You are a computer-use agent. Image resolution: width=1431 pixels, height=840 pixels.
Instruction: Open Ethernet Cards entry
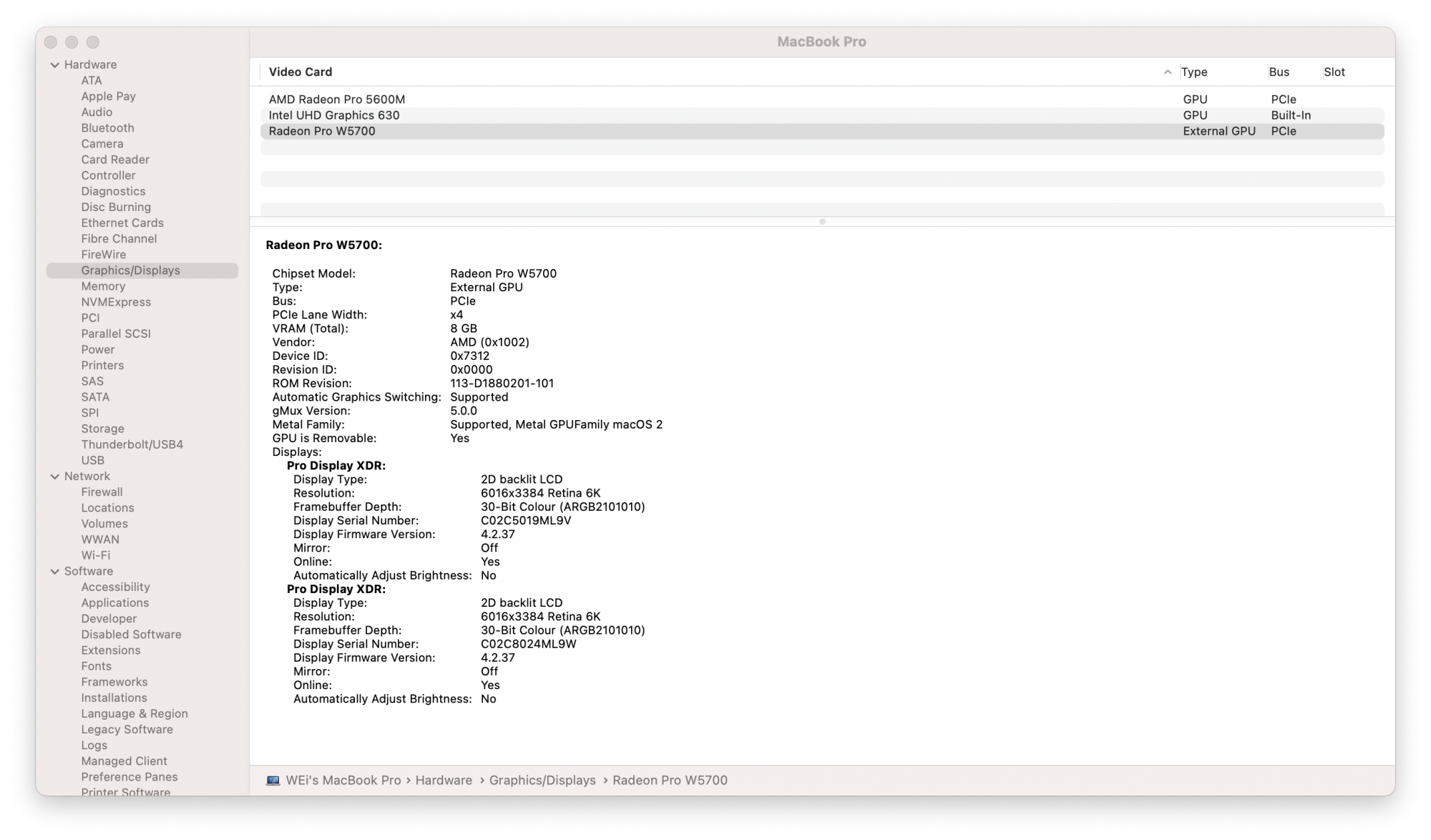pos(122,223)
